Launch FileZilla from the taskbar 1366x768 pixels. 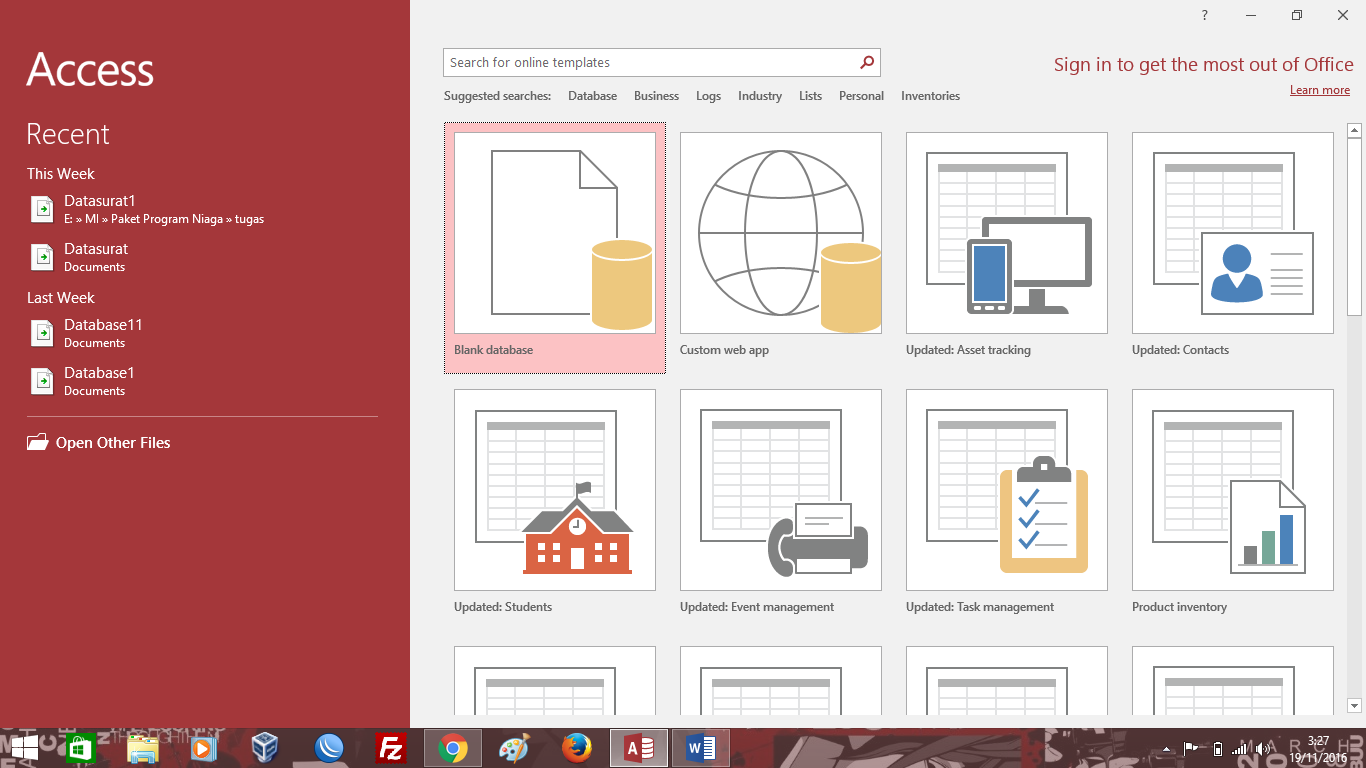click(x=390, y=748)
